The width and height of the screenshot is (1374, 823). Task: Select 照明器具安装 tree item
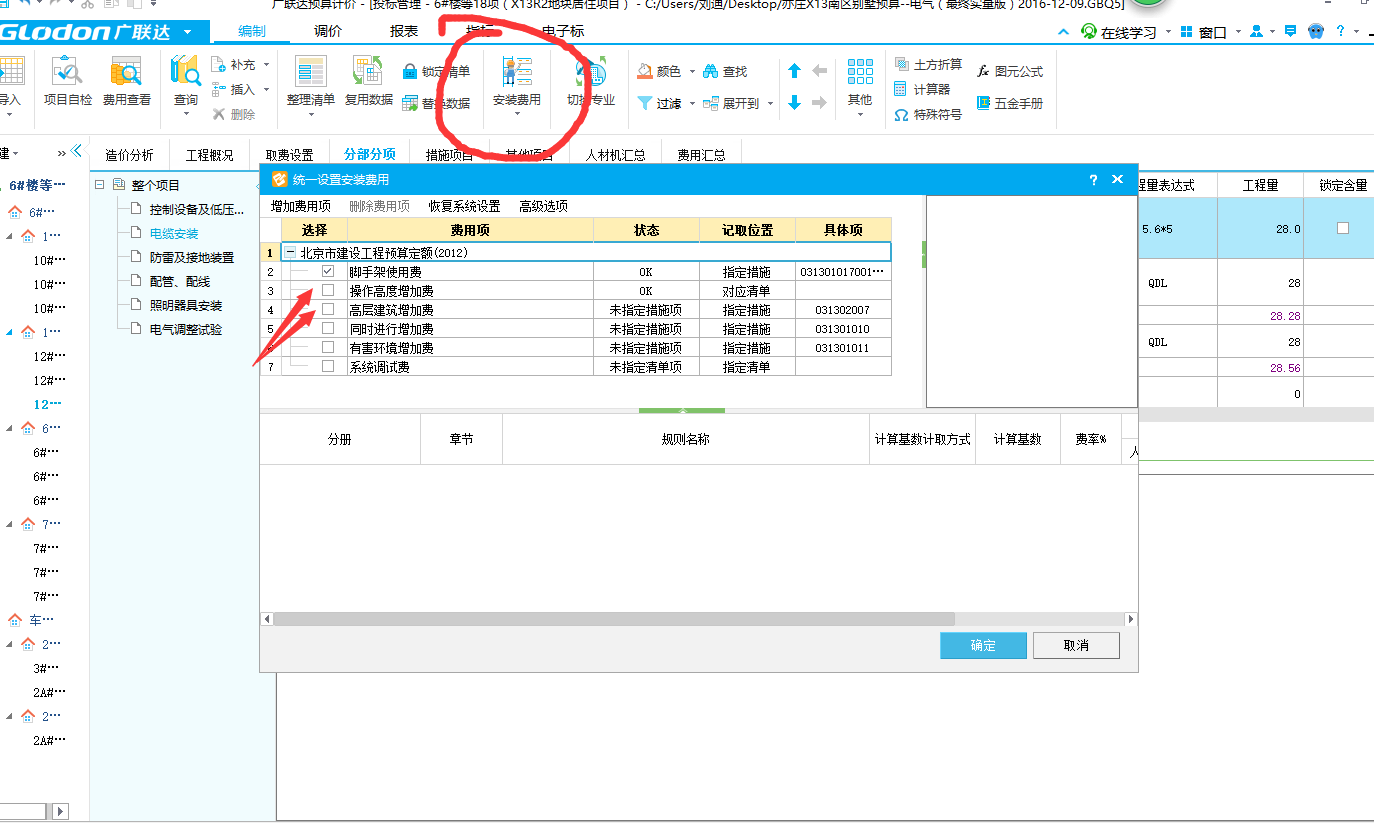(186, 305)
